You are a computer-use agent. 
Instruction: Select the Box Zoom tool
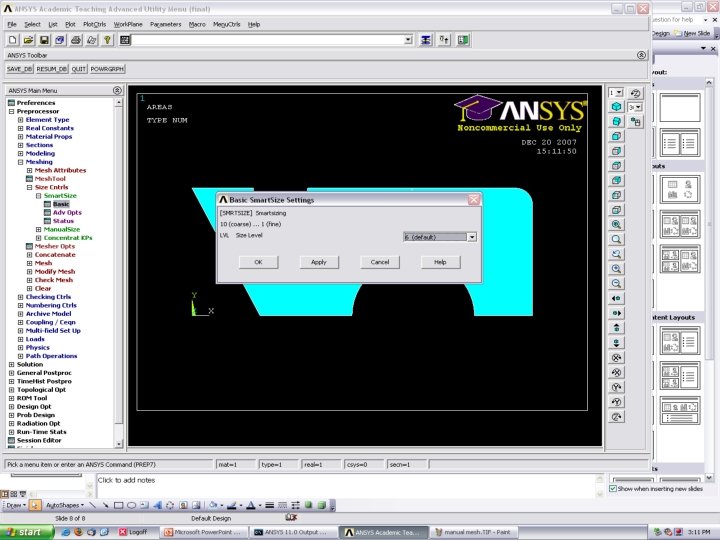pyautogui.click(x=617, y=239)
